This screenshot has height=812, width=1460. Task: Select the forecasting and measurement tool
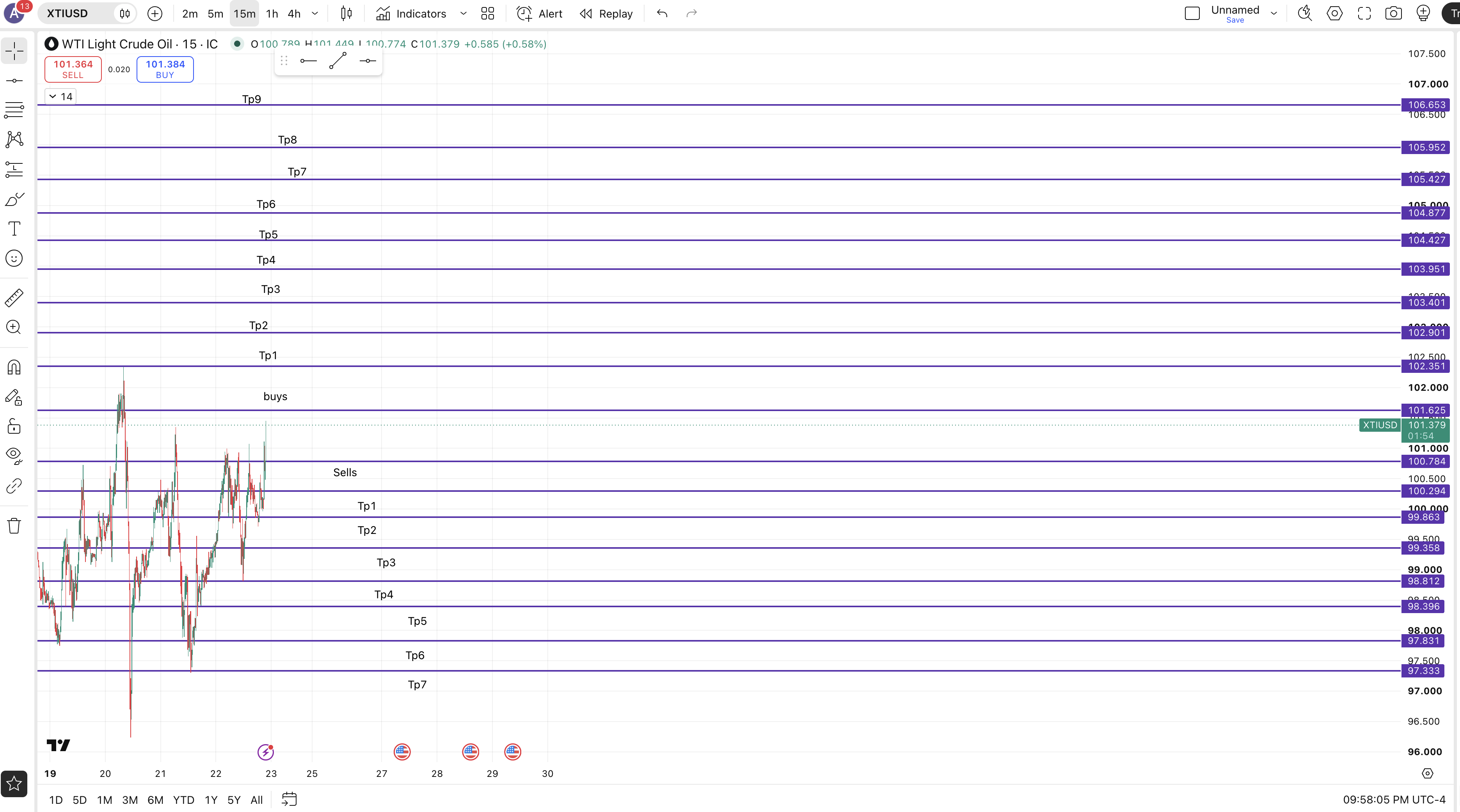[14, 169]
